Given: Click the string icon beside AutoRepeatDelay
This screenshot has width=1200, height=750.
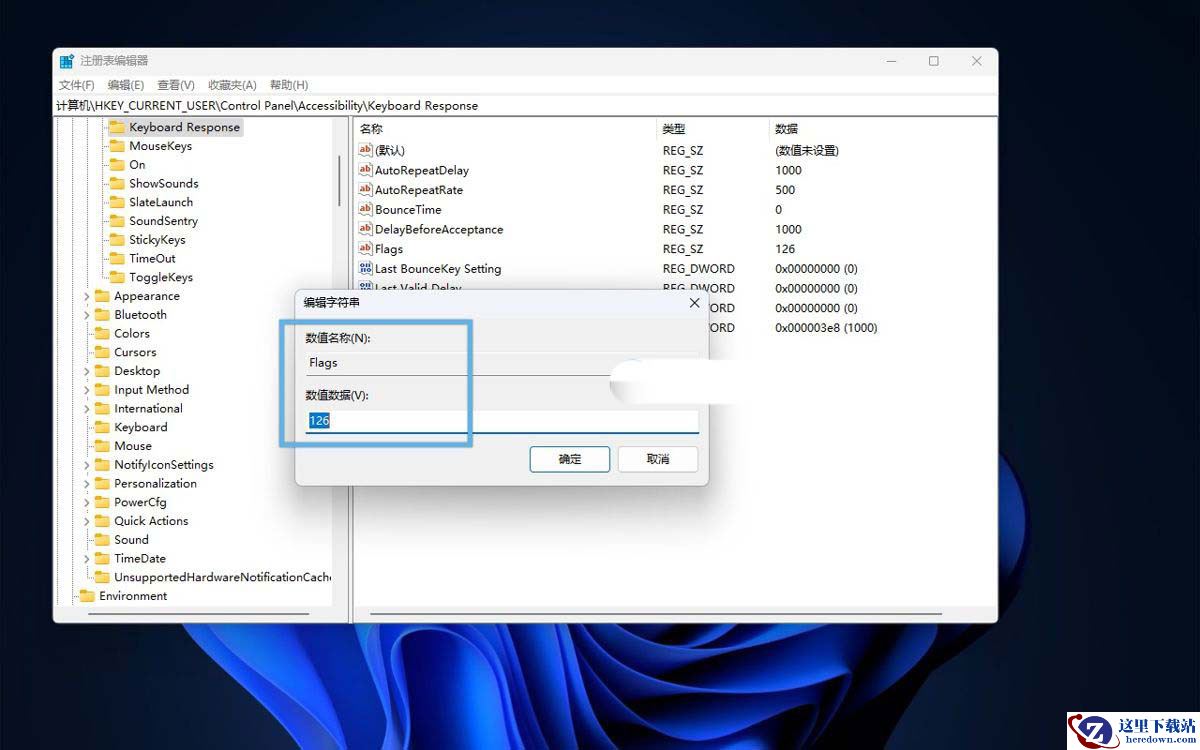Looking at the screenshot, I should click(x=365, y=170).
